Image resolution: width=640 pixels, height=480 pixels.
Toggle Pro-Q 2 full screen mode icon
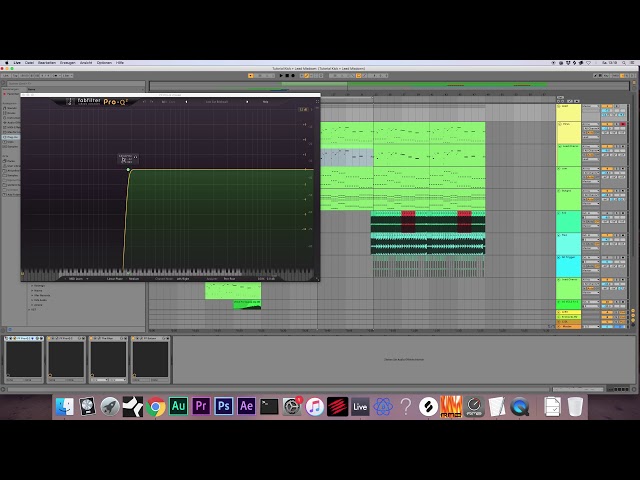point(317,102)
